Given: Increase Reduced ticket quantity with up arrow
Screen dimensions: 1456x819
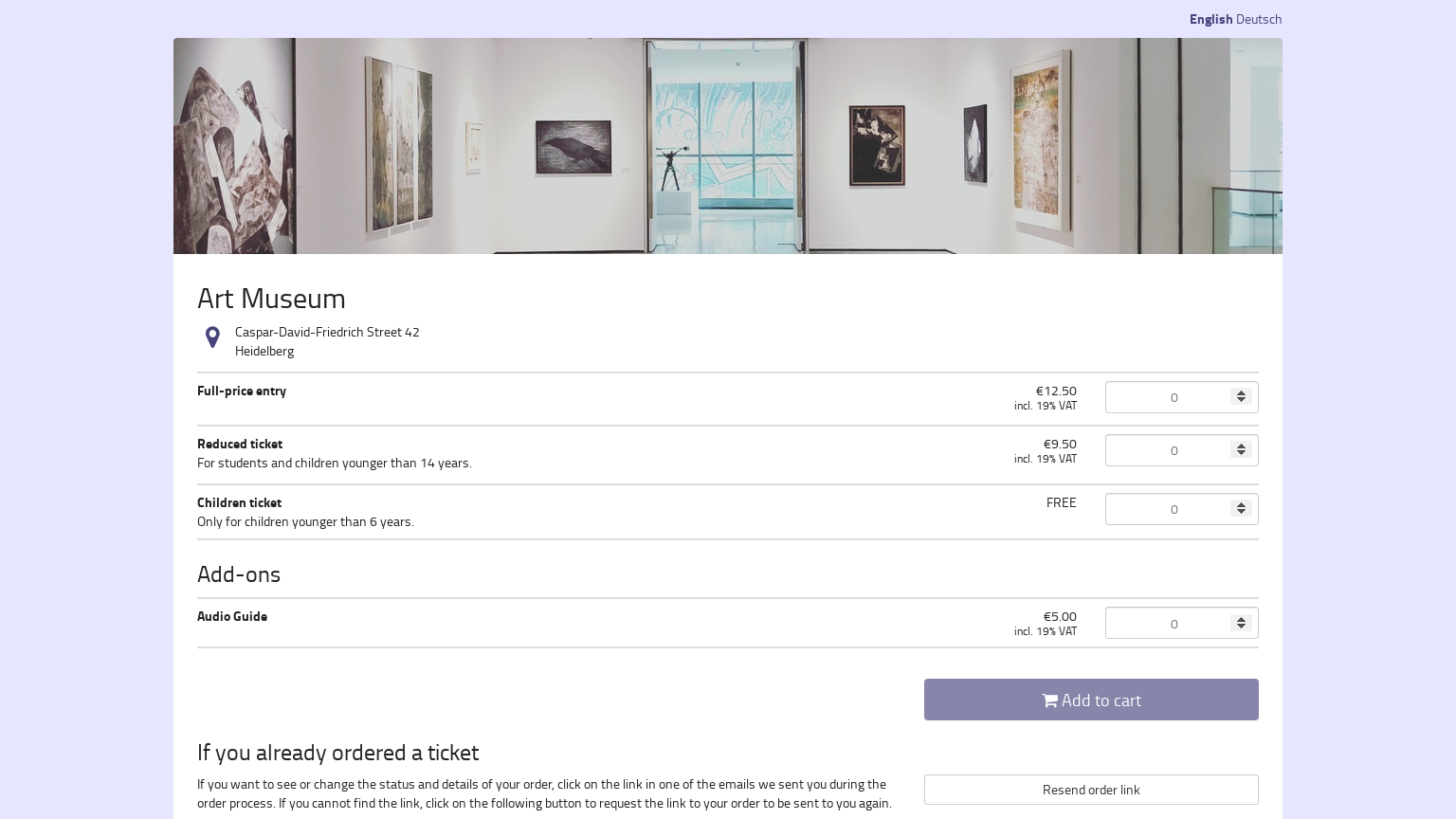Looking at the screenshot, I should pyautogui.click(x=1241, y=446).
